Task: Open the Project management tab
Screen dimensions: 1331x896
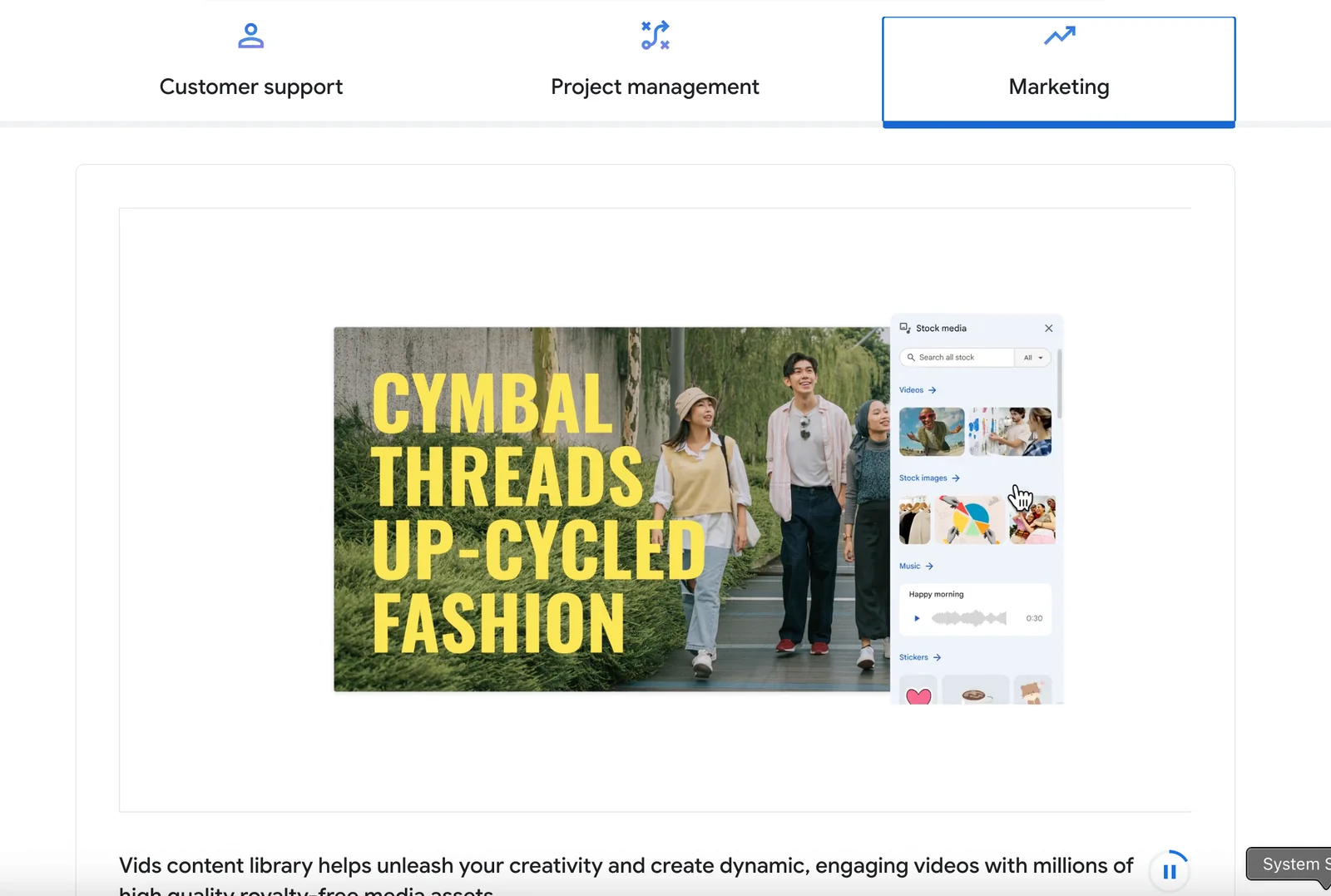Action: (655, 86)
